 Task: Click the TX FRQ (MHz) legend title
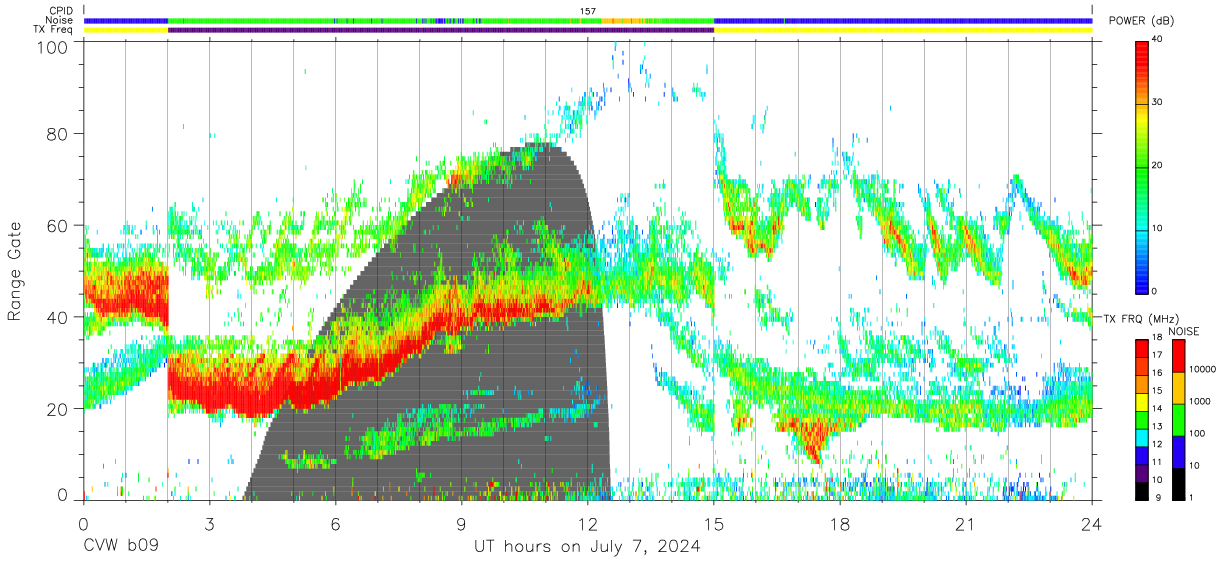[1140, 318]
